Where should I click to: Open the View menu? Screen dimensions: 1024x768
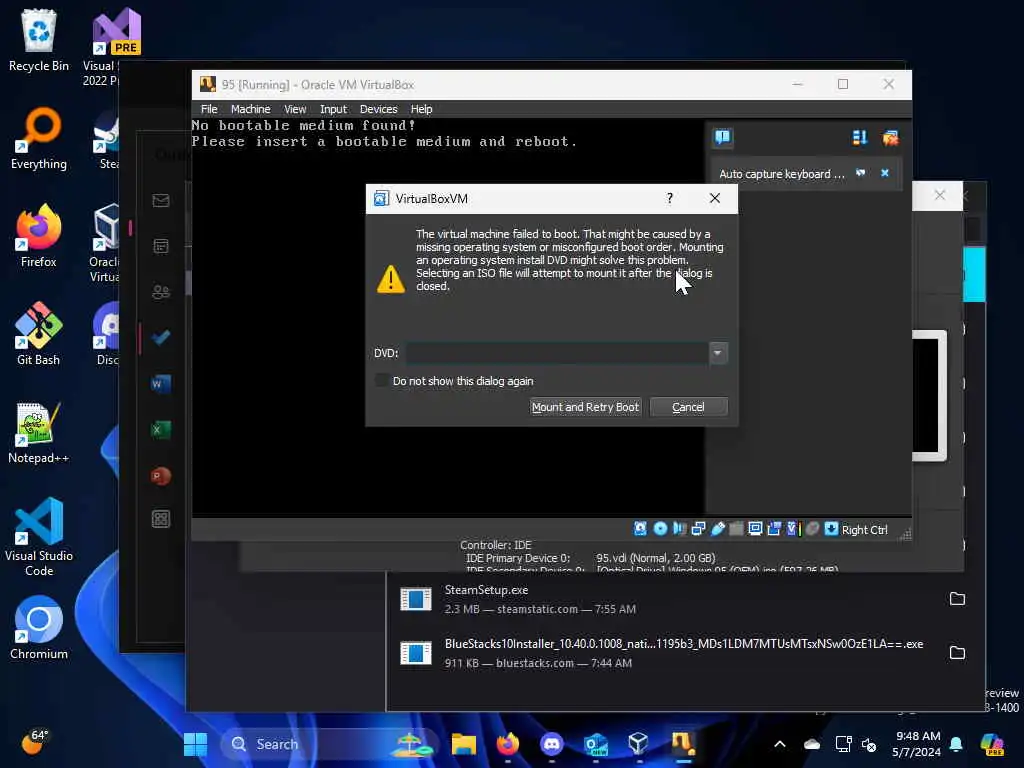[x=295, y=109]
